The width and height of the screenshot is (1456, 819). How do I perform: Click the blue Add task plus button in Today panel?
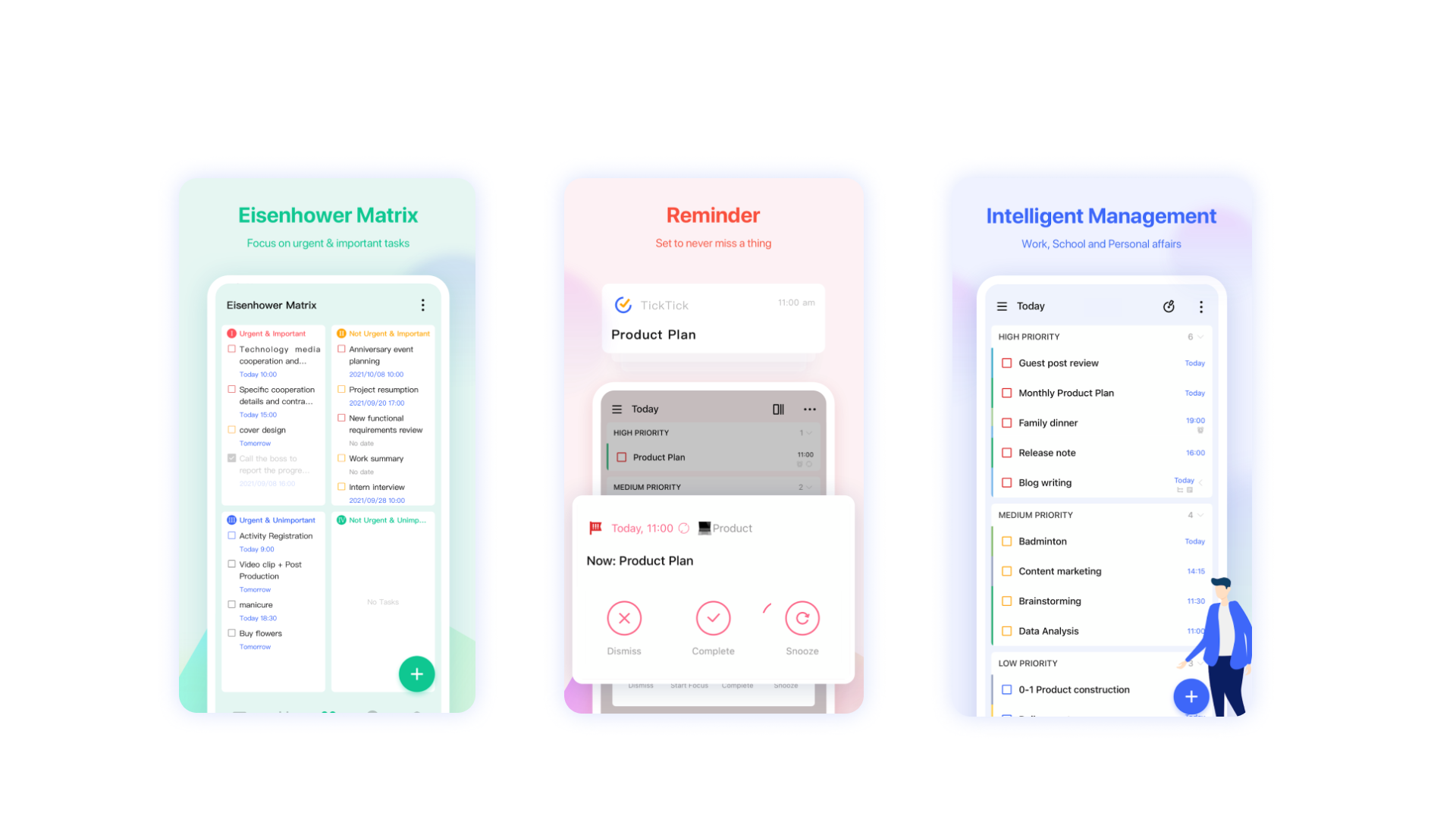click(1191, 696)
